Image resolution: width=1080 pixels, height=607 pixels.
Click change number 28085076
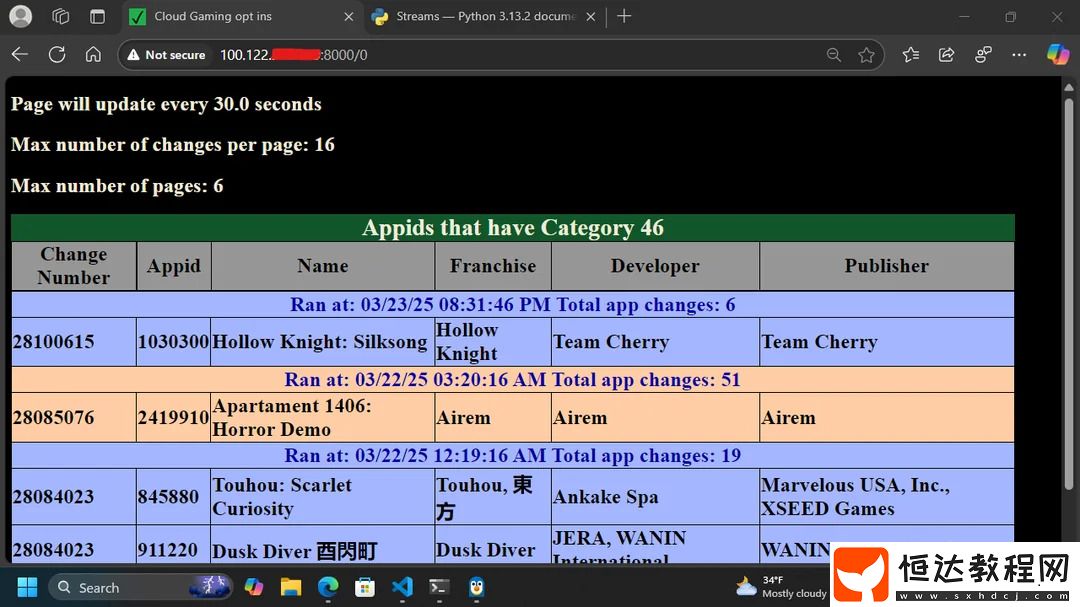[74, 418]
